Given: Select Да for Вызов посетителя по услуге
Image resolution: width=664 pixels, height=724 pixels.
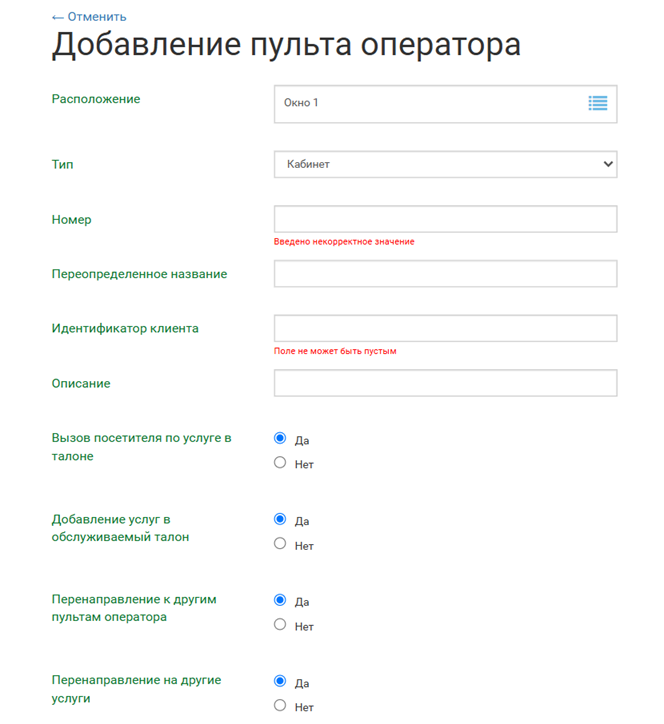Looking at the screenshot, I should pyautogui.click(x=280, y=439).
